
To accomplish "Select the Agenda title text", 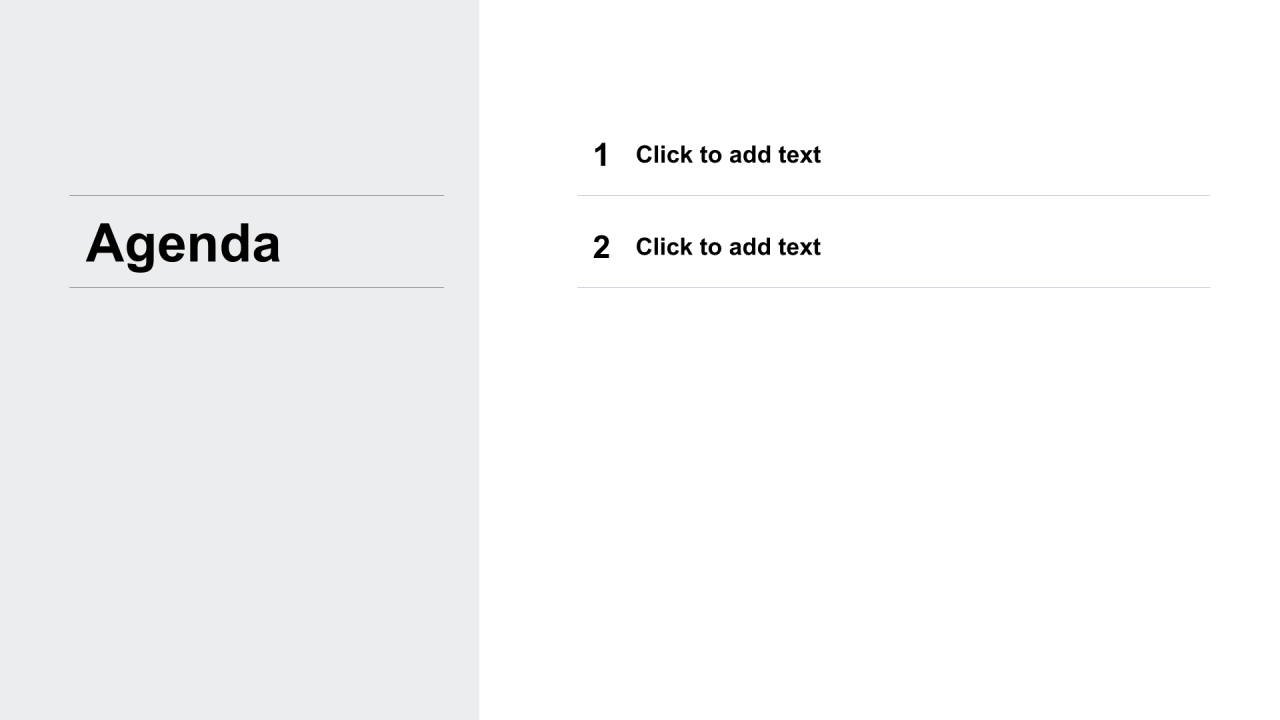I will (183, 244).
